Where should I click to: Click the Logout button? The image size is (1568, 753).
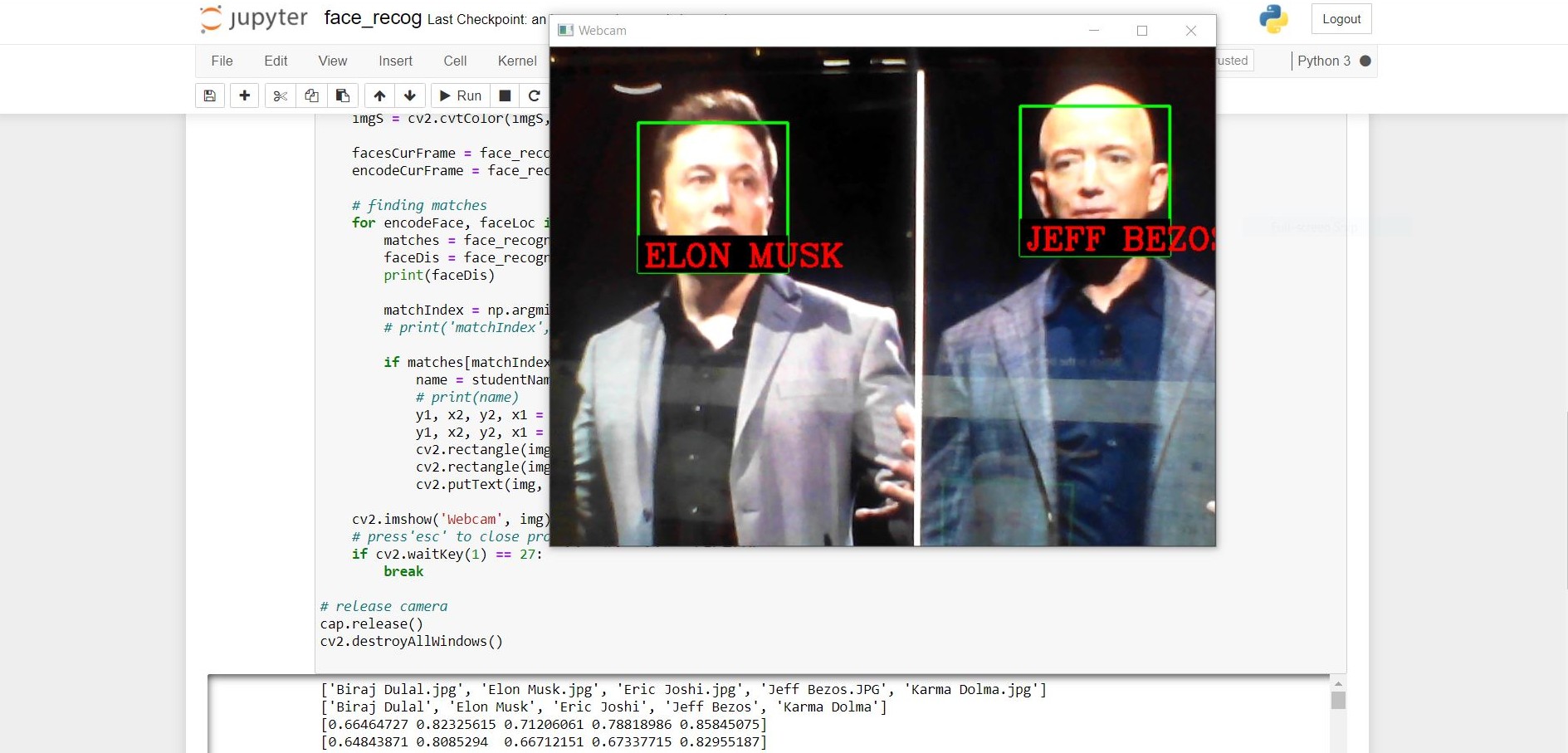pyautogui.click(x=1341, y=19)
